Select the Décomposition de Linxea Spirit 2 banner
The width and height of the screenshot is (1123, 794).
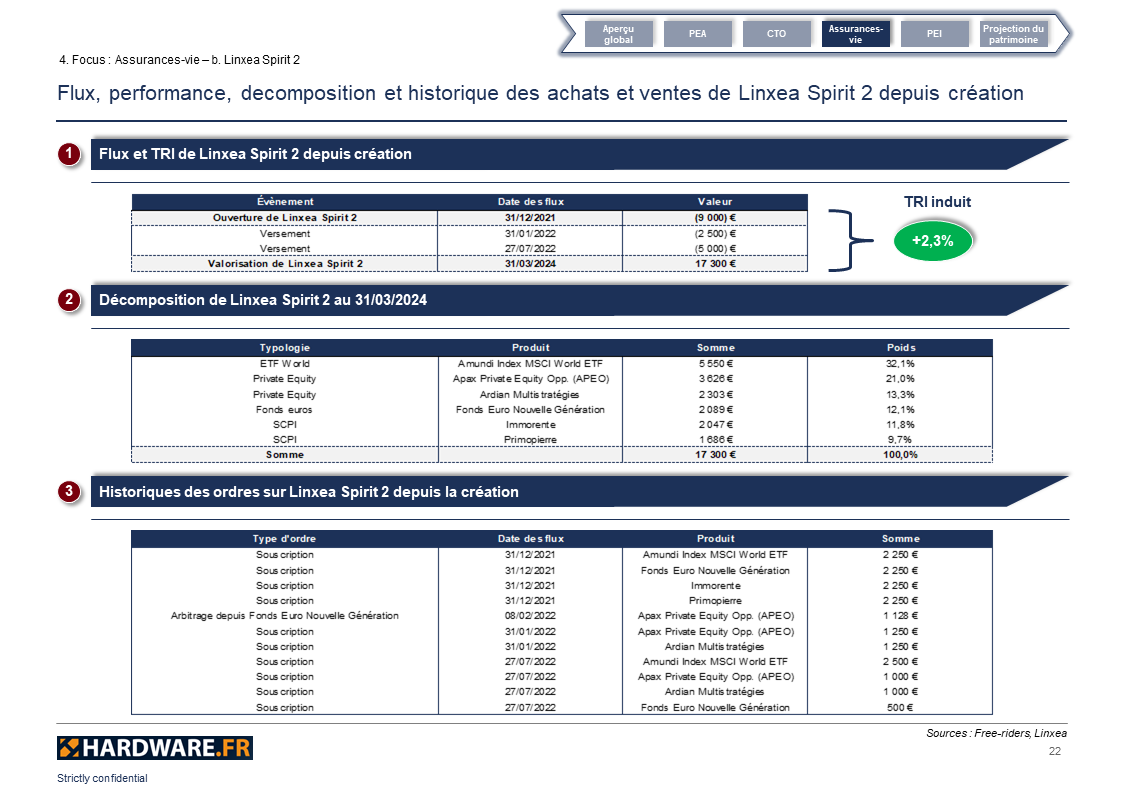pyautogui.click(x=579, y=300)
